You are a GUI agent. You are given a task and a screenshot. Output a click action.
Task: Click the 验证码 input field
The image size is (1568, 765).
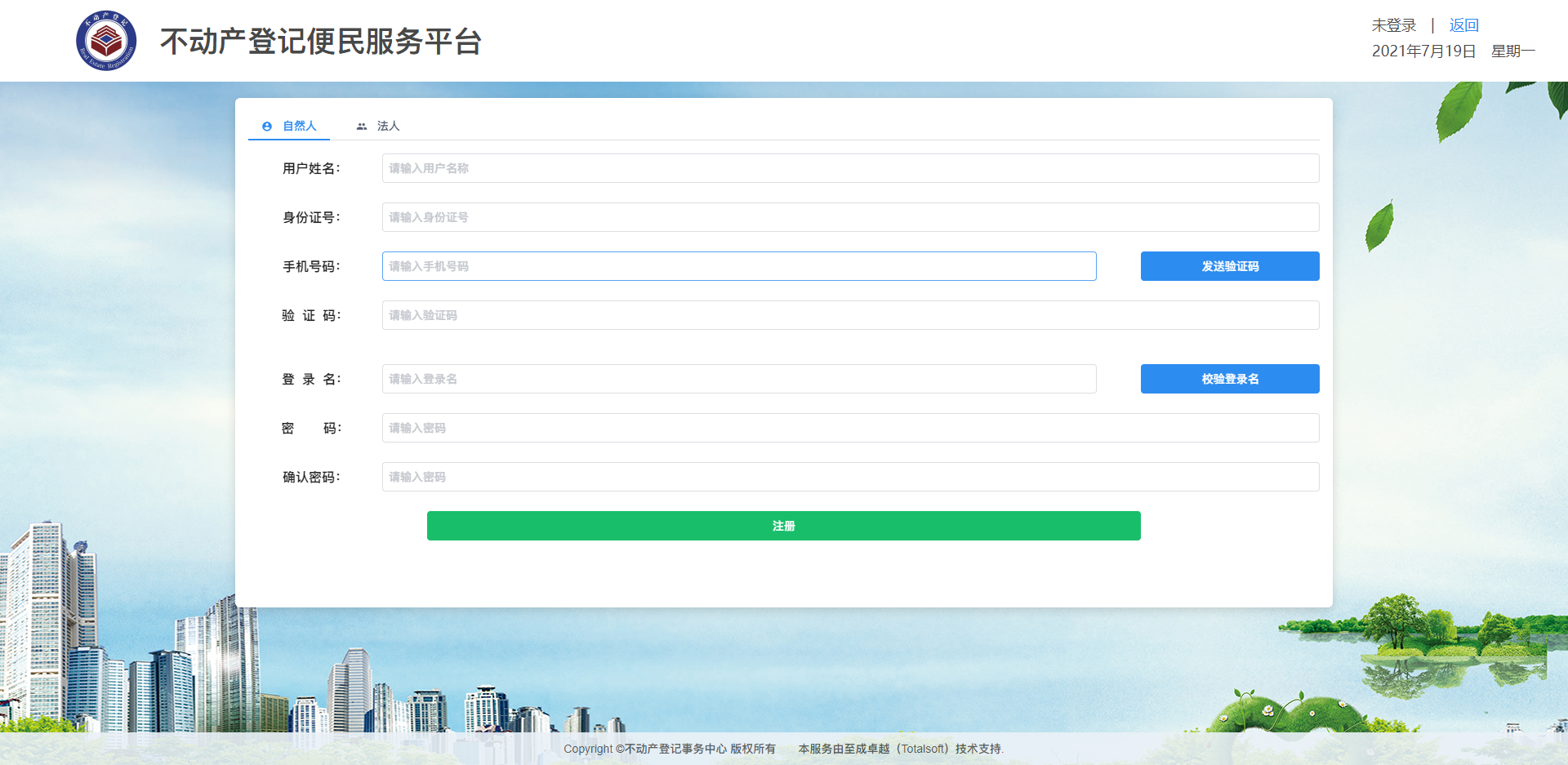849,315
